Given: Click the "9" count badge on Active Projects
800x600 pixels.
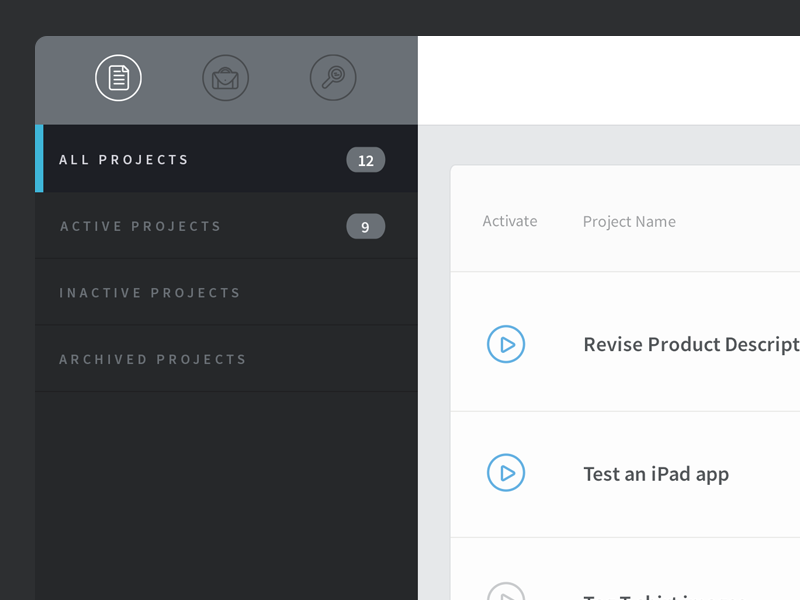Looking at the screenshot, I should click(x=366, y=226).
